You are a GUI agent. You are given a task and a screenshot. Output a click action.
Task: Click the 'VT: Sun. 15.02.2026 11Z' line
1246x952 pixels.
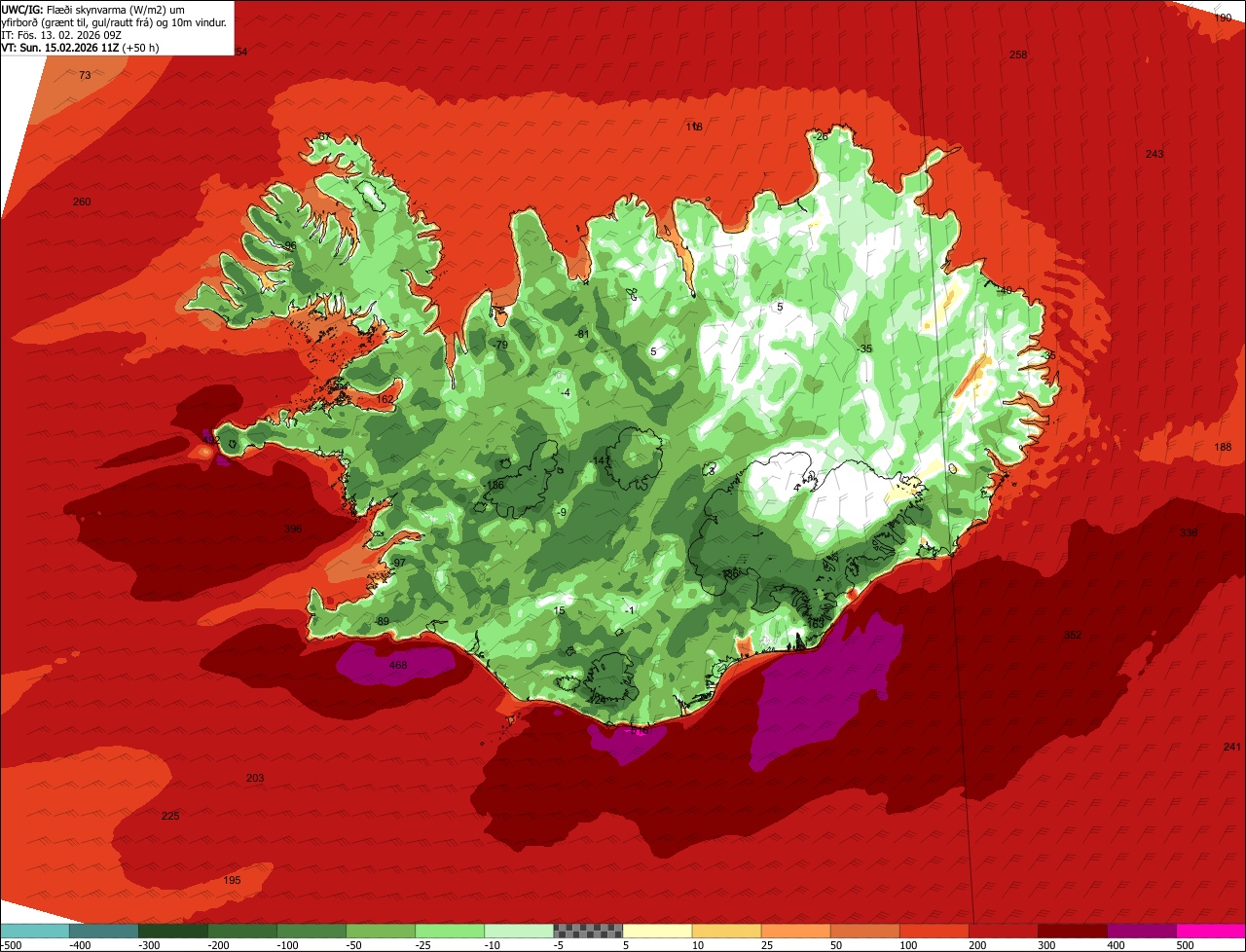(x=81, y=48)
